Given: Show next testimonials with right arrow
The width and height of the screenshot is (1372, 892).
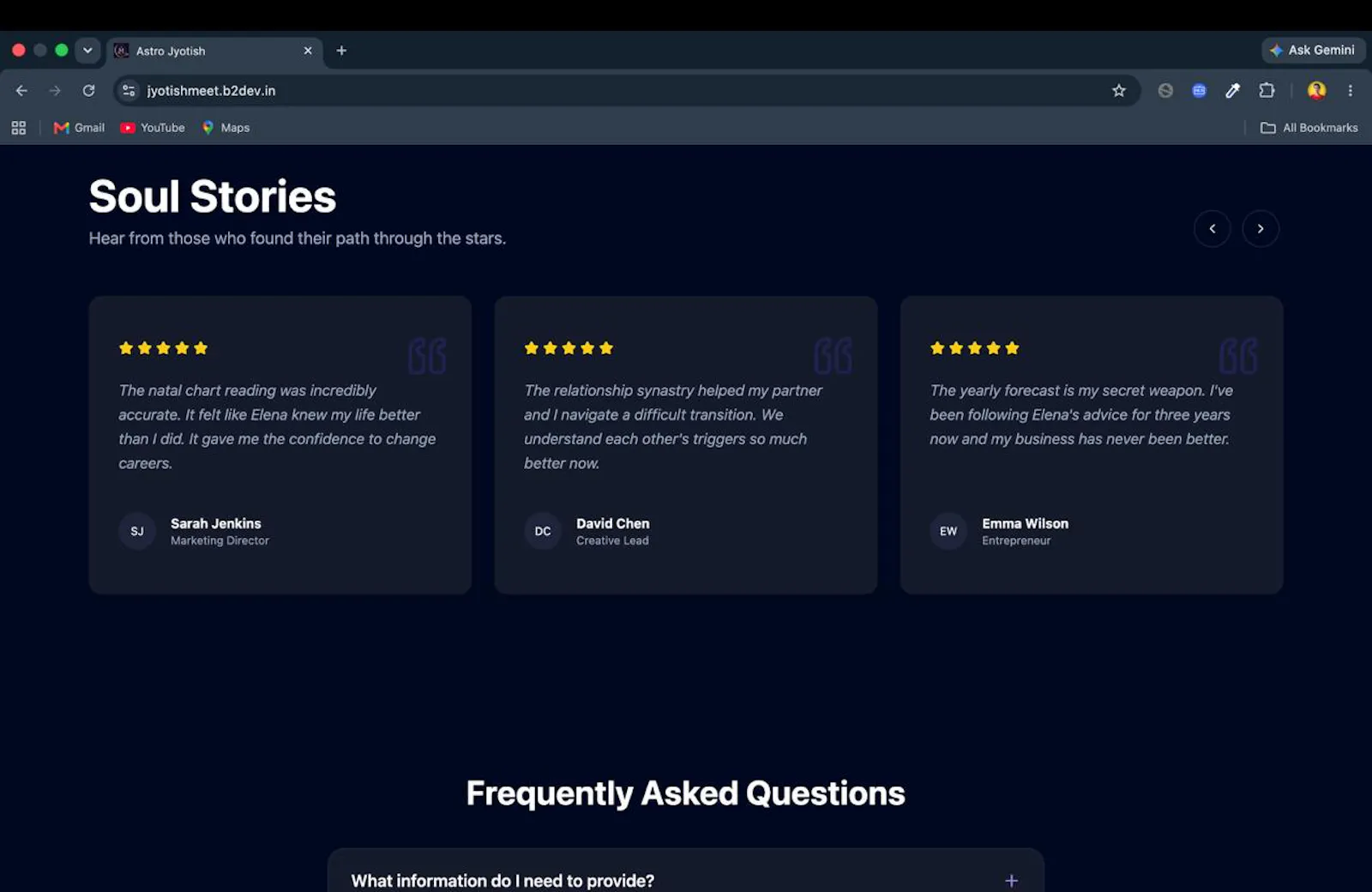Looking at the screenshot, I should tap(1261, 229).
